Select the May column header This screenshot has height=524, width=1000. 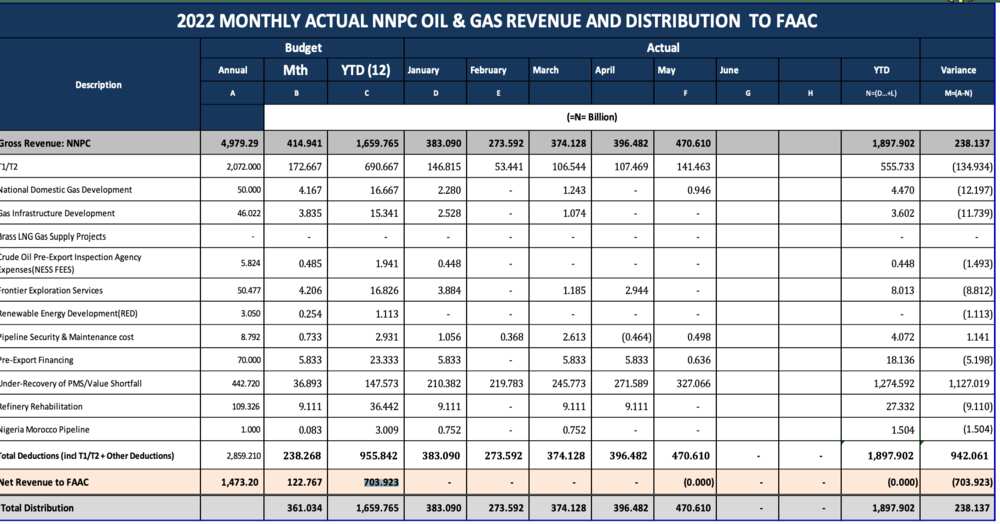pos(666,70)
